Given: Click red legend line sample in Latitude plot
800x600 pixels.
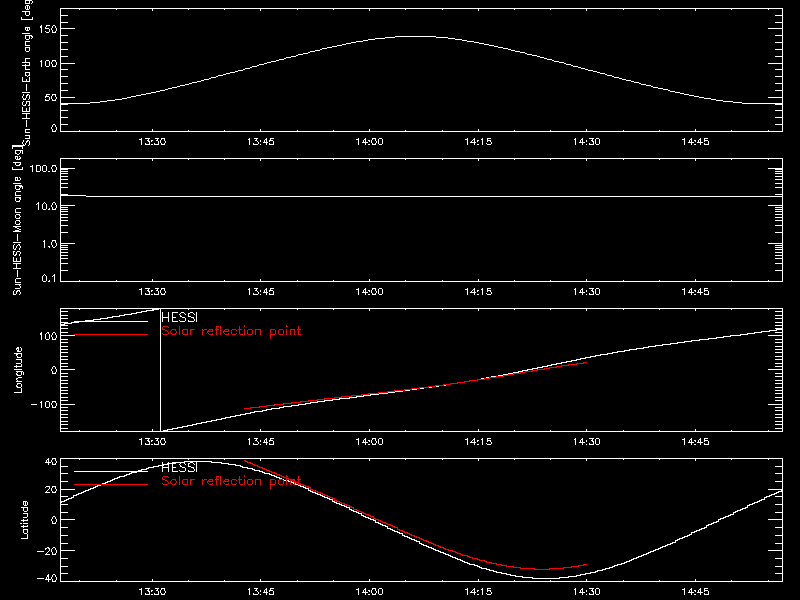Looking at the screenshot, I should 111,485.
